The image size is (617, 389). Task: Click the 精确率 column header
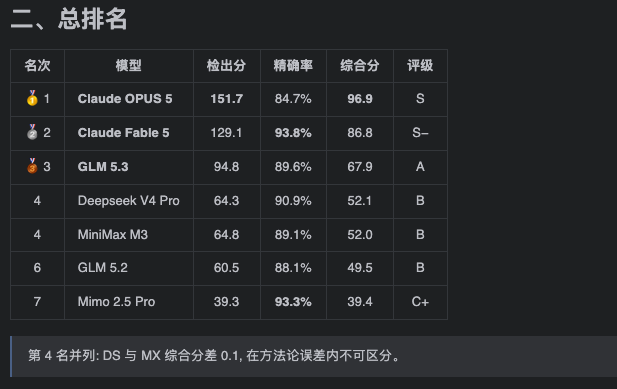coord(293,65)
